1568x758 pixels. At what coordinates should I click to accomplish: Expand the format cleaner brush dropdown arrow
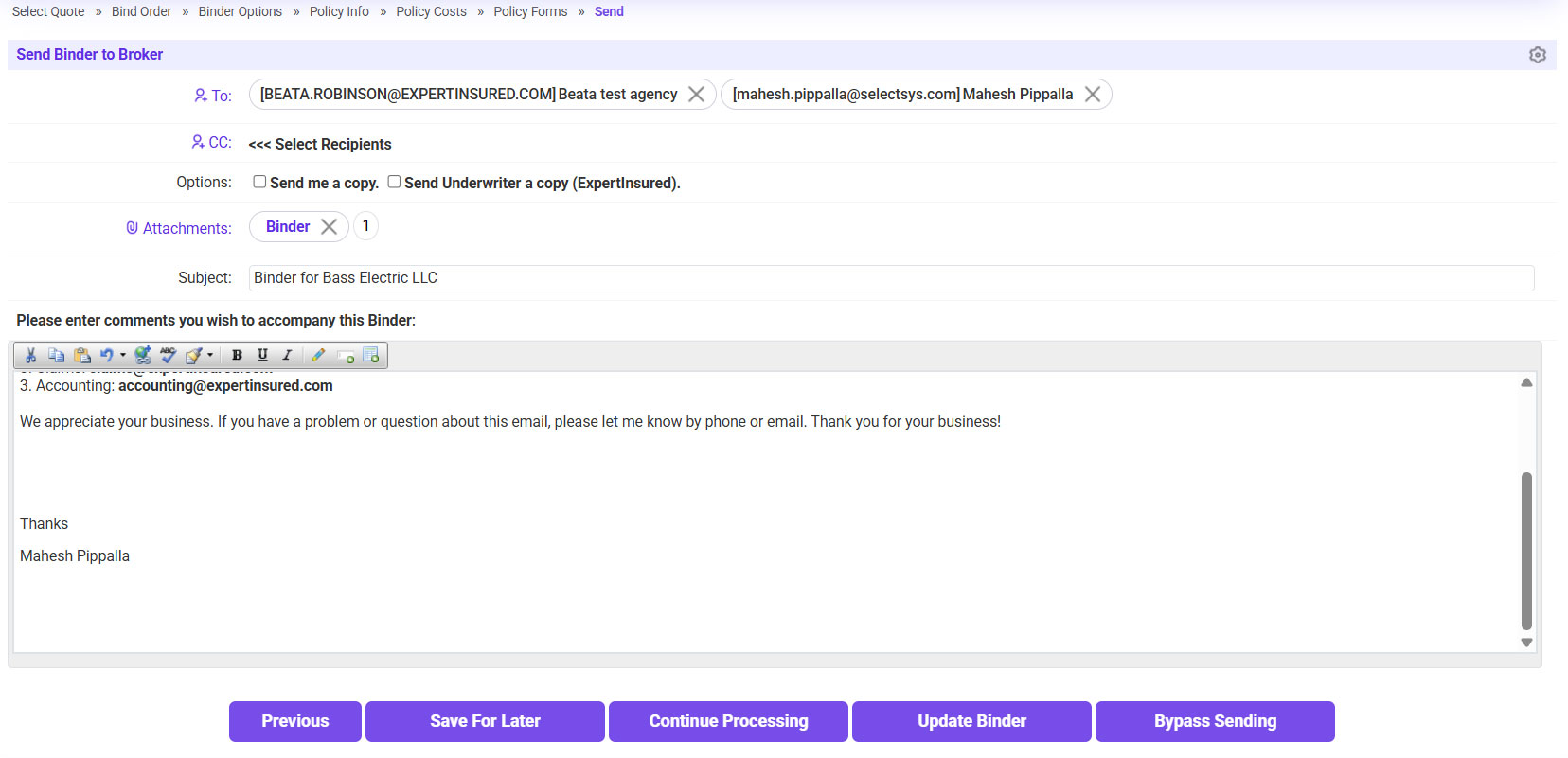point(210,356)
